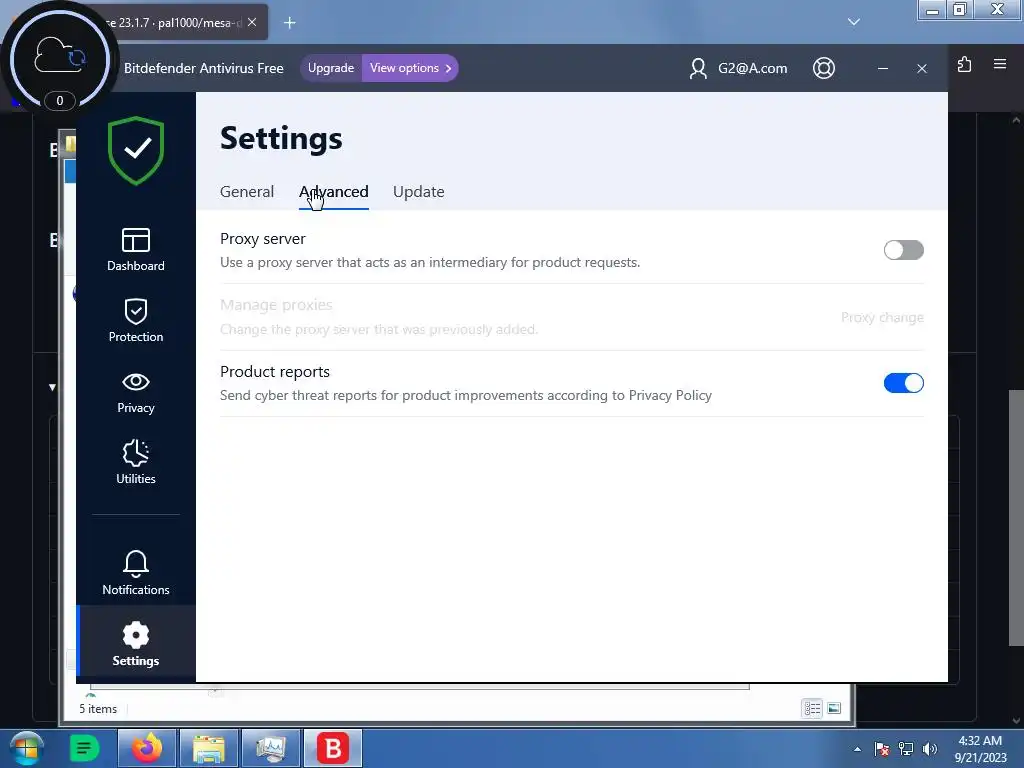Image resolution: width=1024 pixels, height=768 pixels.
Task: Click the "5 items" status text in Explorer
Action: [x=98, y=709]
